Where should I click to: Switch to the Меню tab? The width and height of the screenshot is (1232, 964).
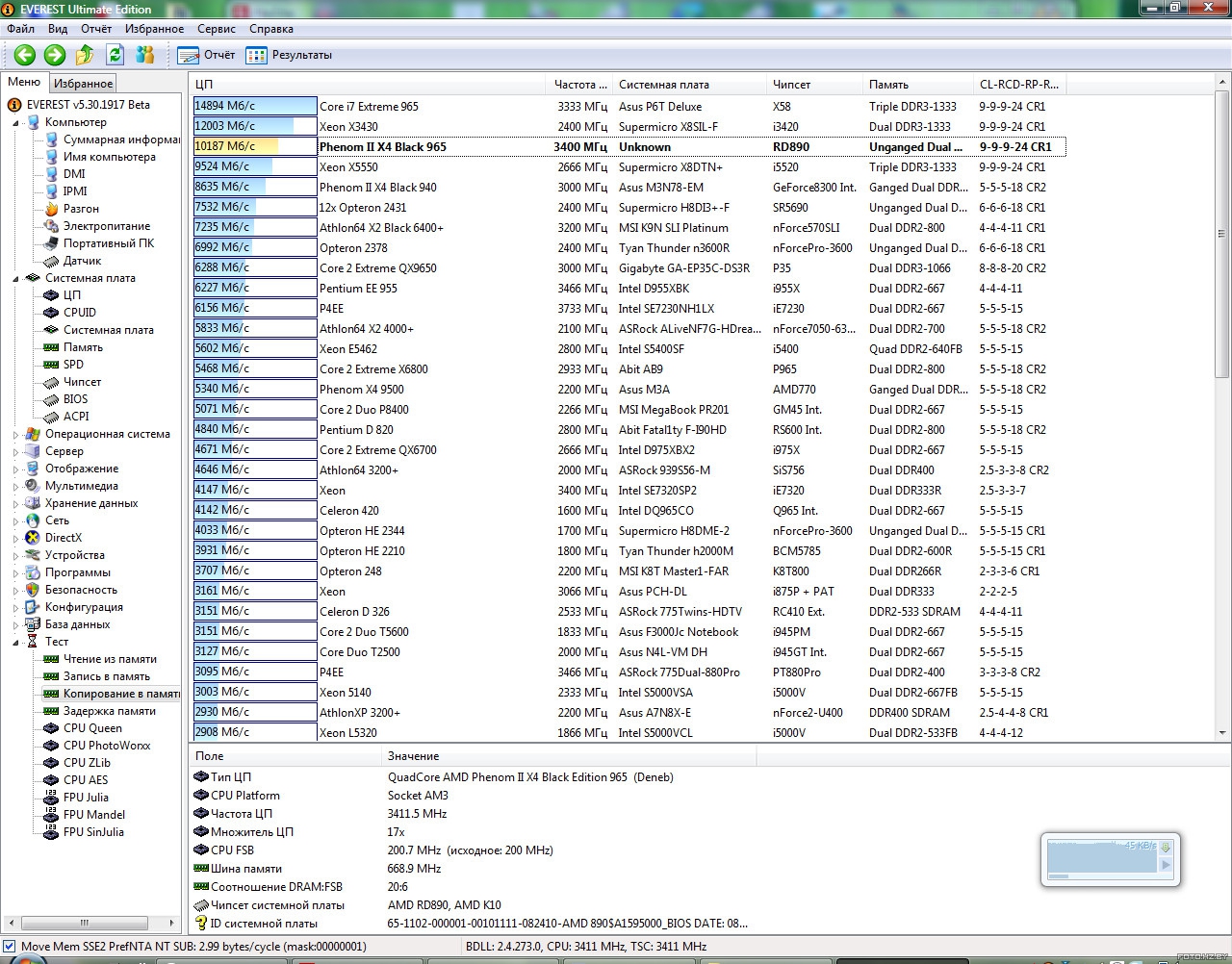24,83
